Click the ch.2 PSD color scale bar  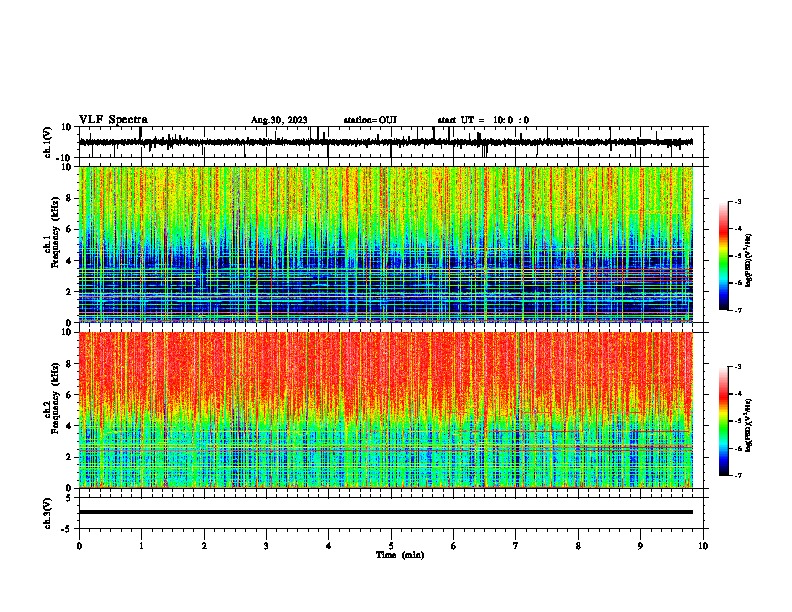(723, 421)
